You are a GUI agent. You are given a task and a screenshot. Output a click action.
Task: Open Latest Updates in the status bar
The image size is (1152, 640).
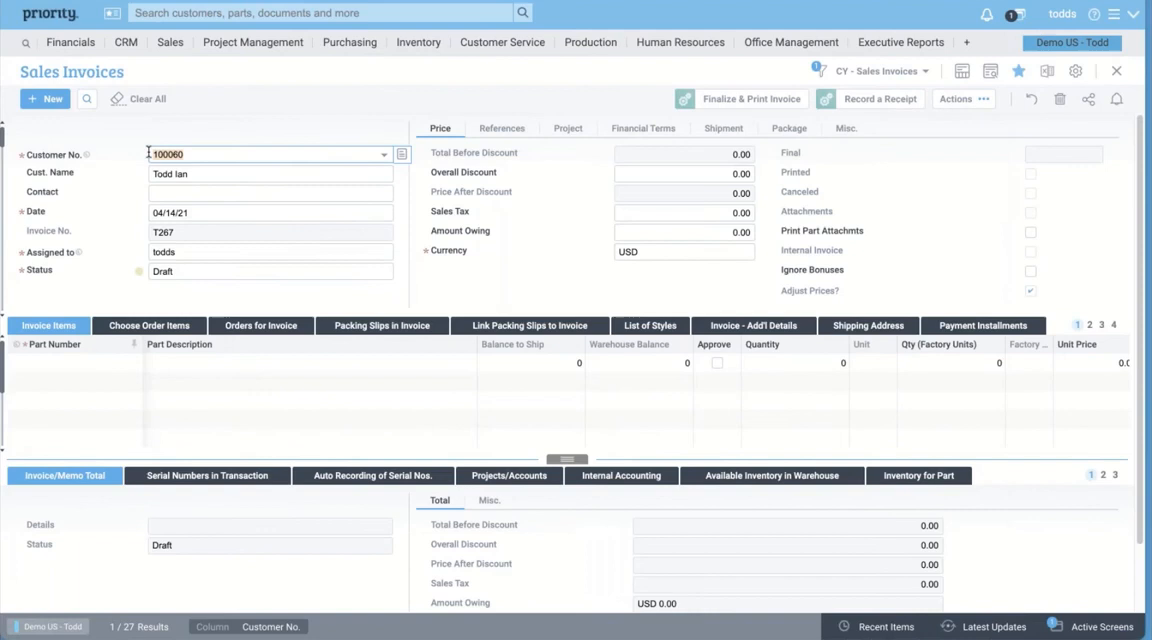pos(983,627)
